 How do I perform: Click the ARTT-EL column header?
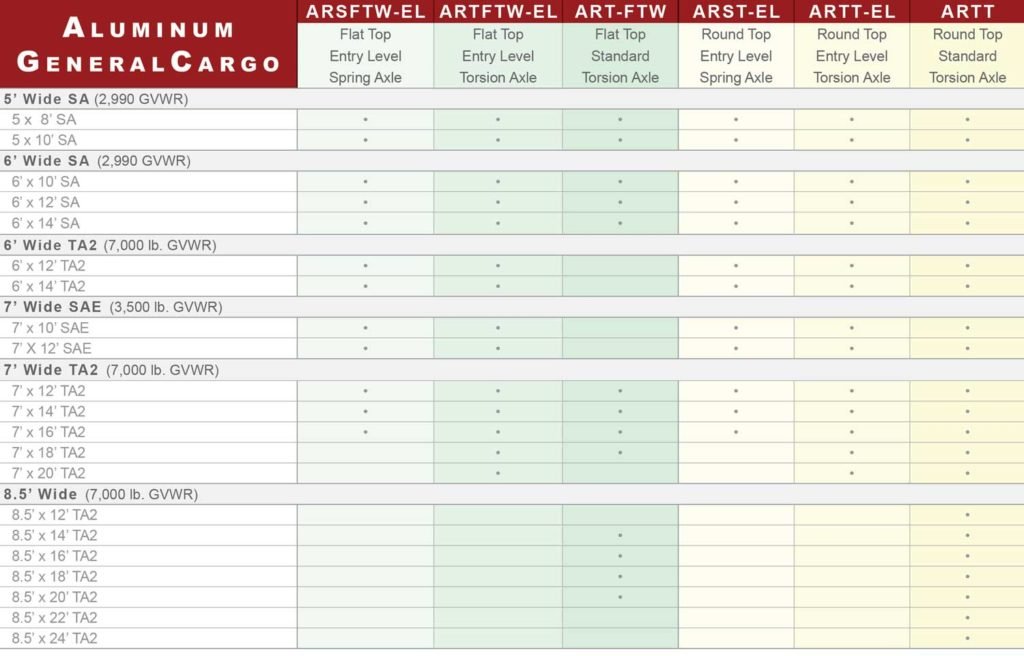pyautogui.click(x=851, y=12)
